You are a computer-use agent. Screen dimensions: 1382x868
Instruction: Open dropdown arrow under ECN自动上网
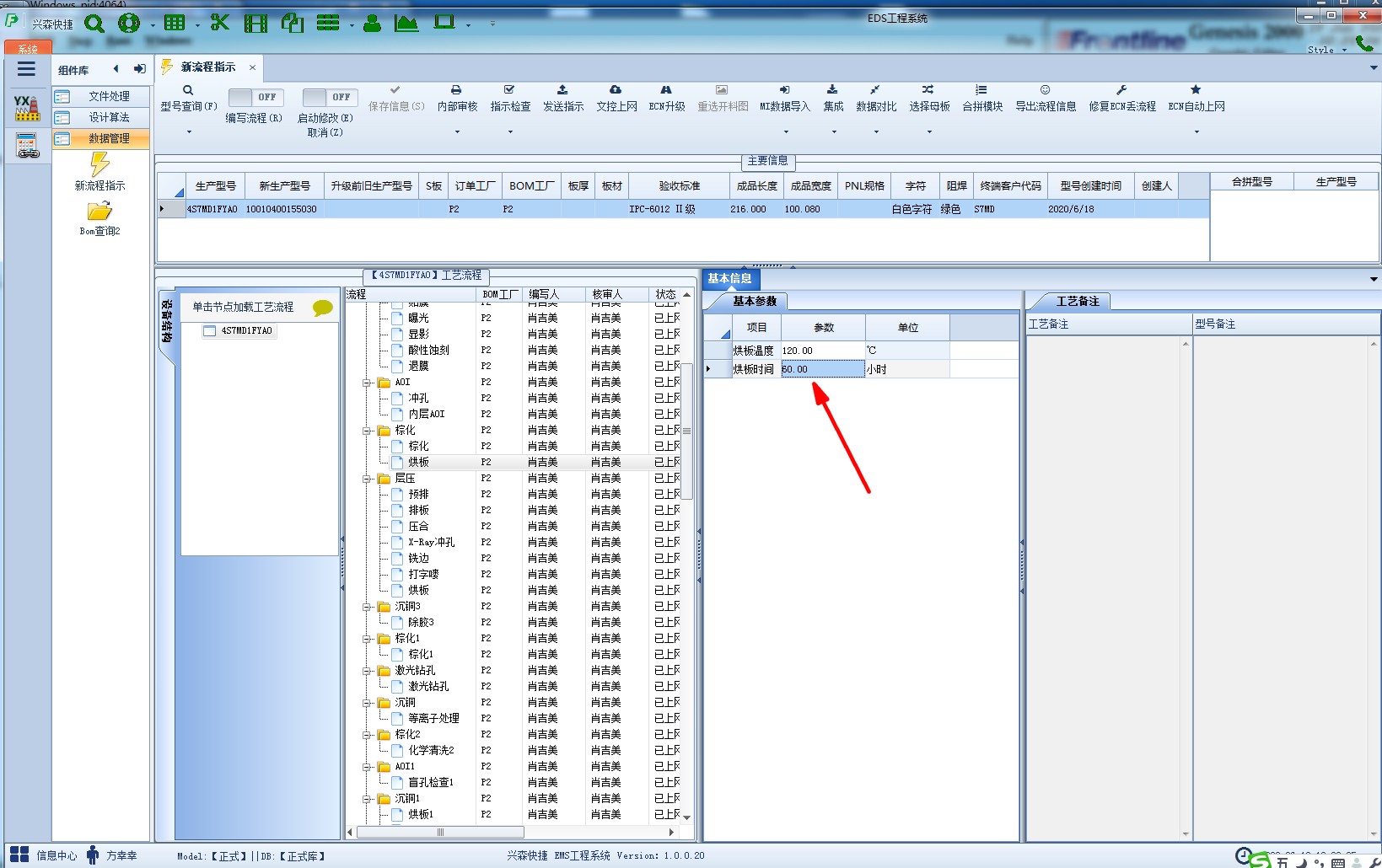tap(1196, 131)
